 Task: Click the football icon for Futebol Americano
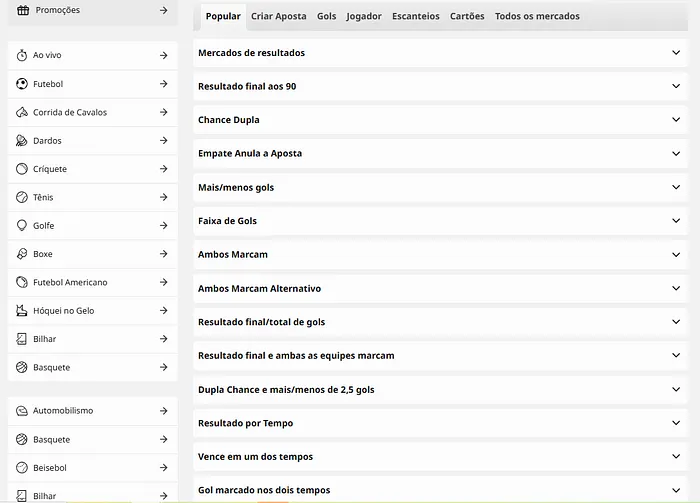coord(22,282)
